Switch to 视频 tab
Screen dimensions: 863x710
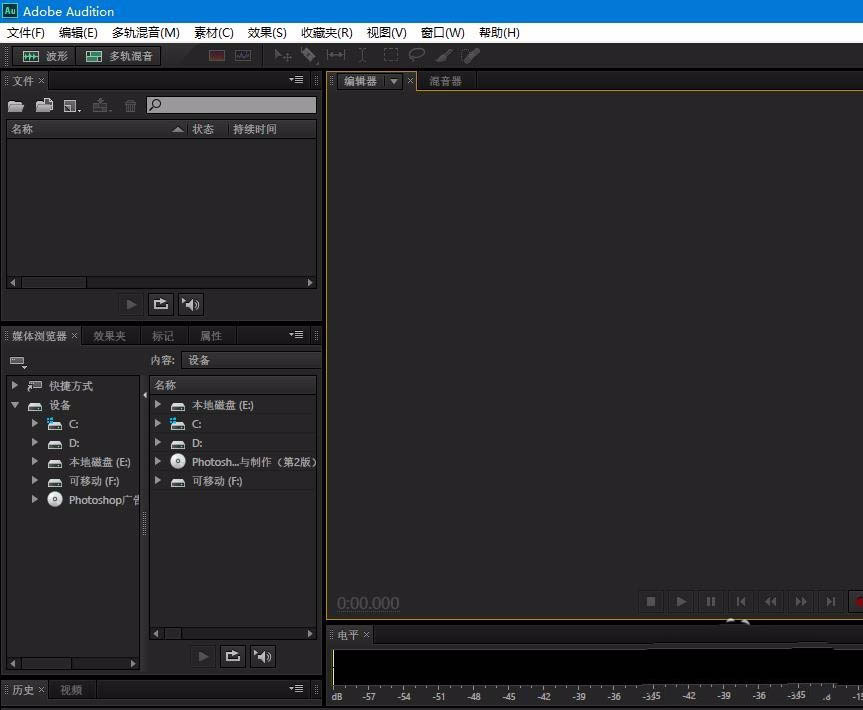tap(71, 690)
